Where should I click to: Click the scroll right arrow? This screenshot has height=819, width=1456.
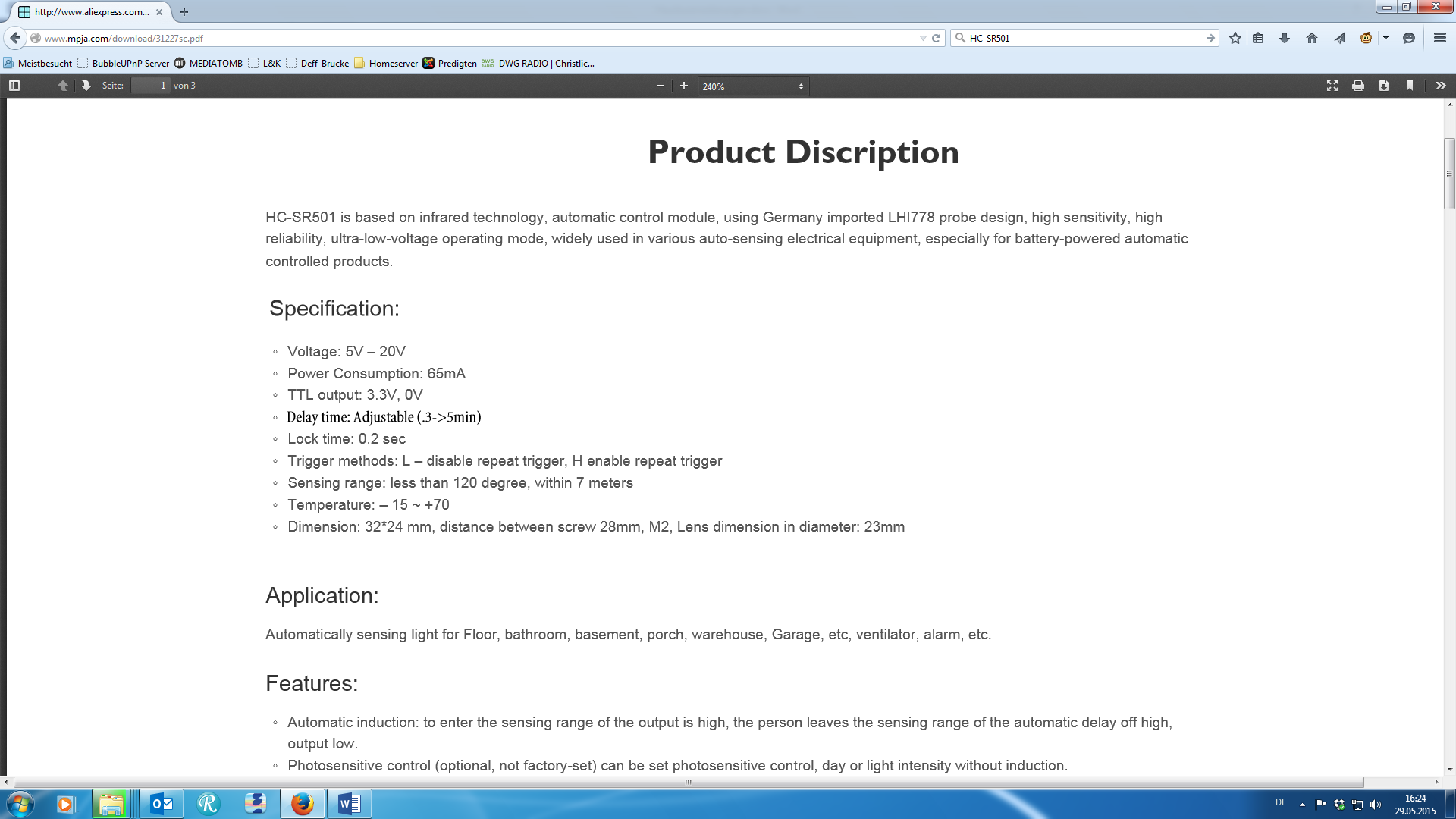[x=1436, y=782]
